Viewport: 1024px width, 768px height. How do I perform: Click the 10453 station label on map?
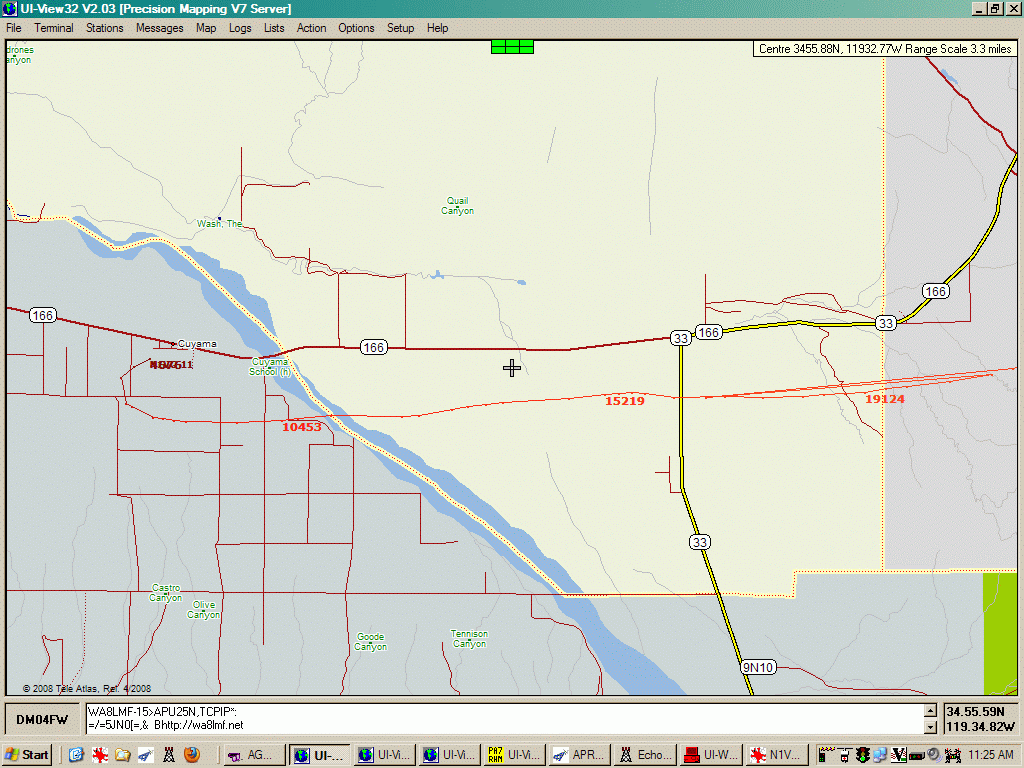pos(302,427)
